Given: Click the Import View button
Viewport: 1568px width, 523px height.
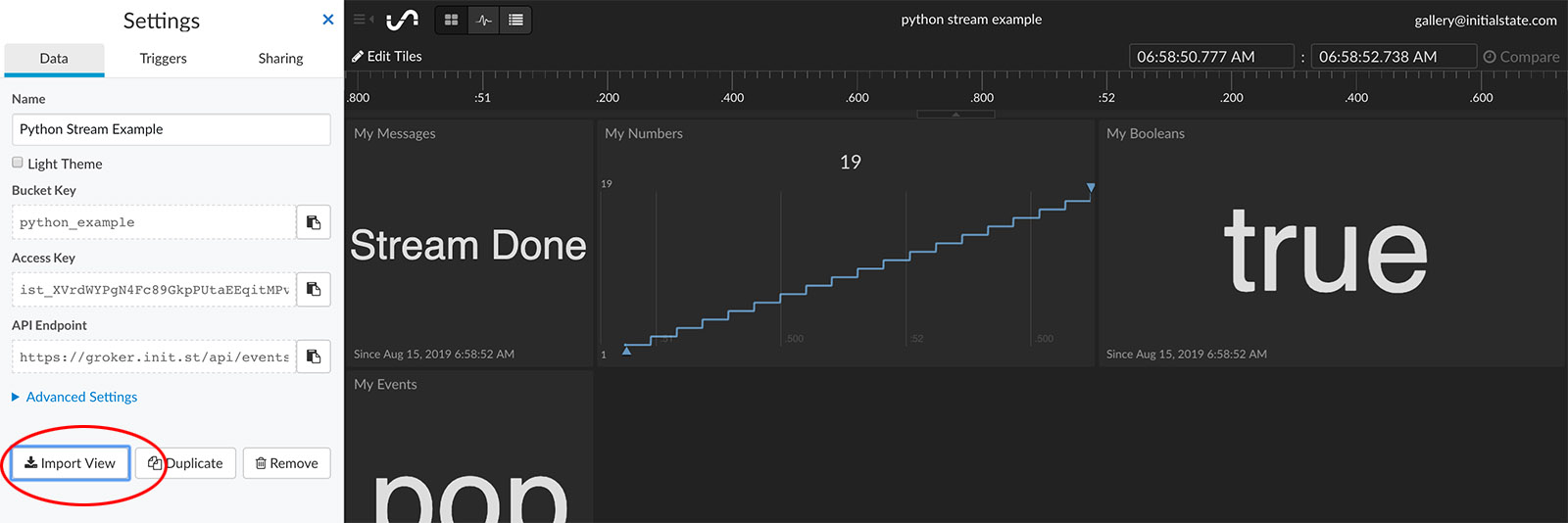Looking at the screenshot, I should [71, 463].
